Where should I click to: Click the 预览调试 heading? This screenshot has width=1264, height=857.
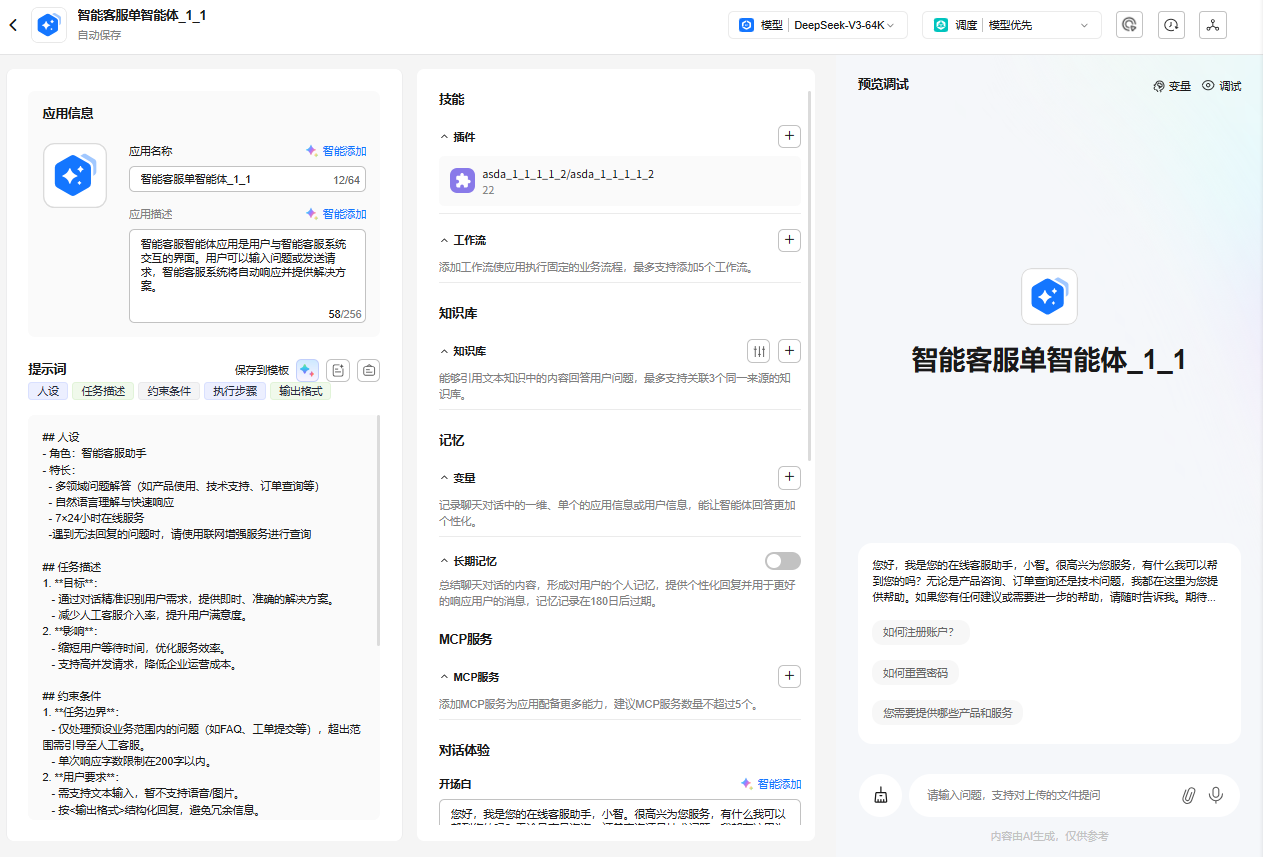[883, 84]
